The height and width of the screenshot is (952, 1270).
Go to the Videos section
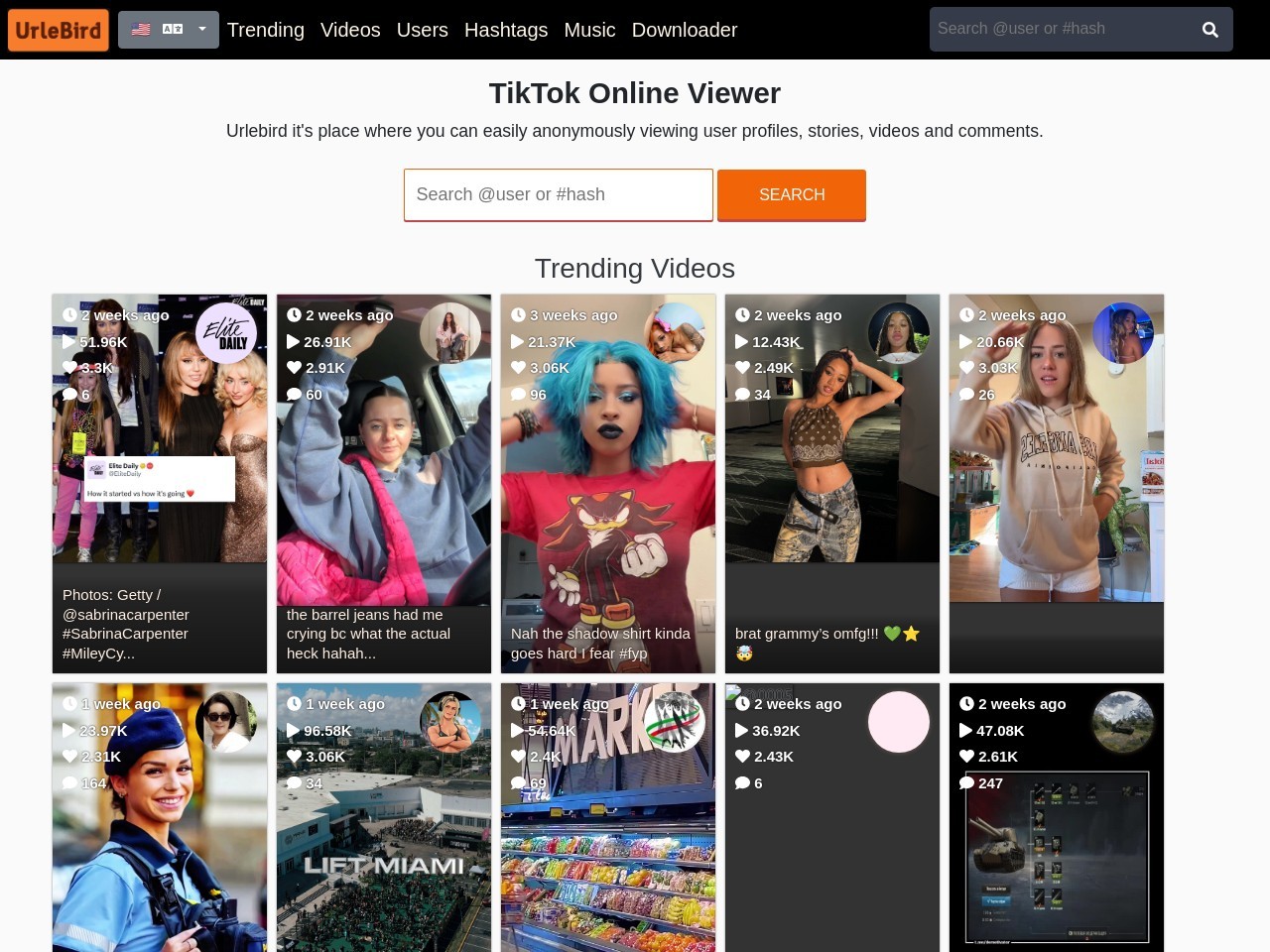coord(350,30)
